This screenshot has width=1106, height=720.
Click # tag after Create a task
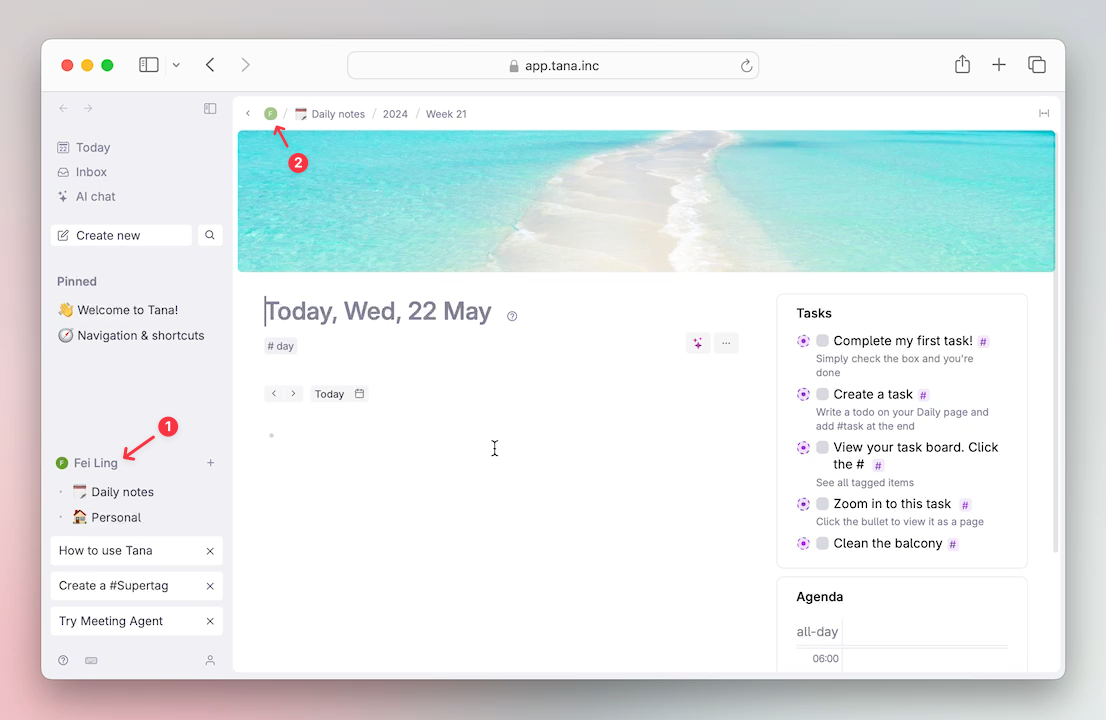pyautogui.click(x=923, y=395)
